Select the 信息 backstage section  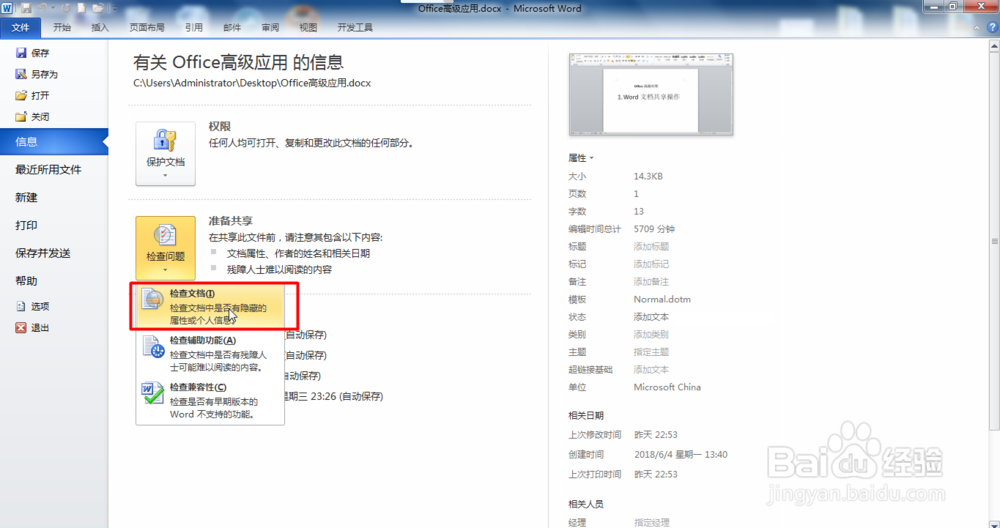(54, 142)
